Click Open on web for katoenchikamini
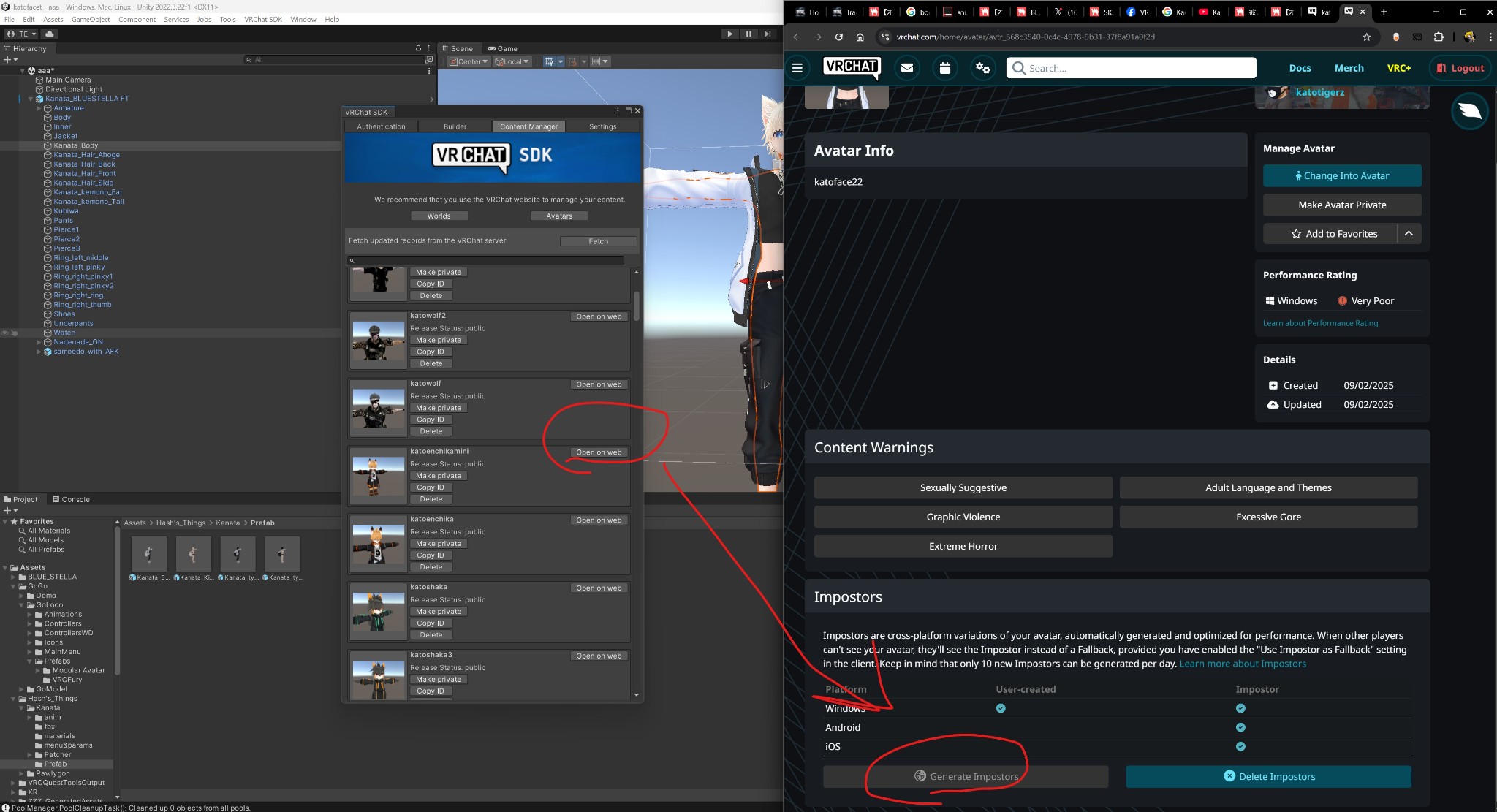Screen dimensions: 1497x812 click(599, 452)
